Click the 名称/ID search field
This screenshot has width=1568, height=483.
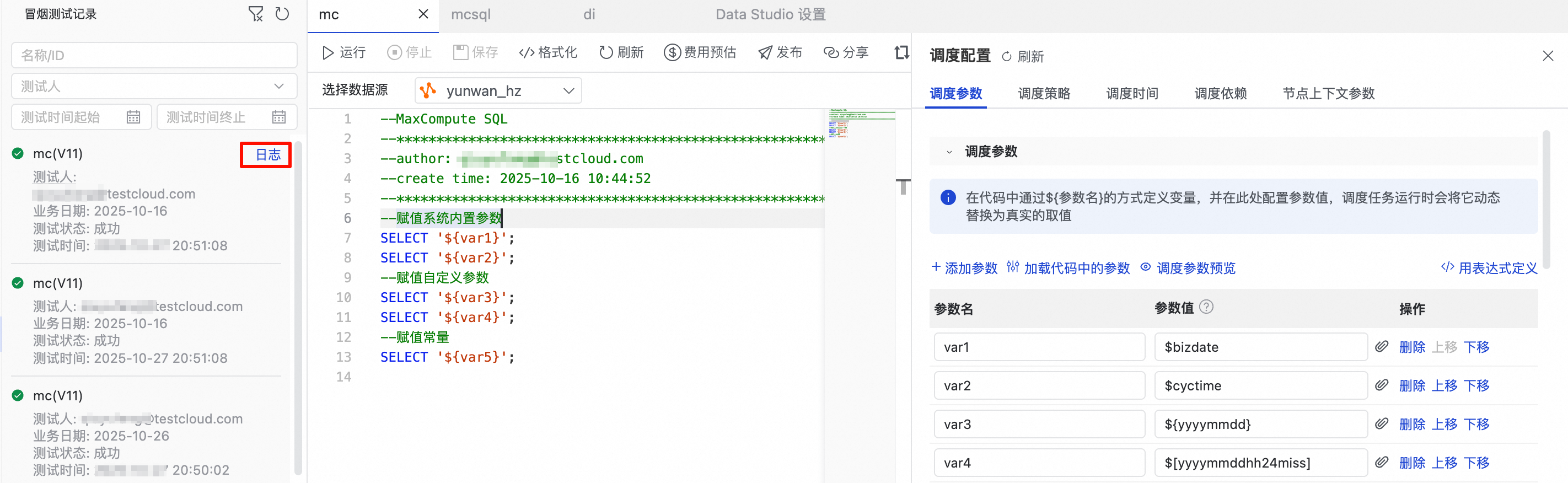[154, 56]
